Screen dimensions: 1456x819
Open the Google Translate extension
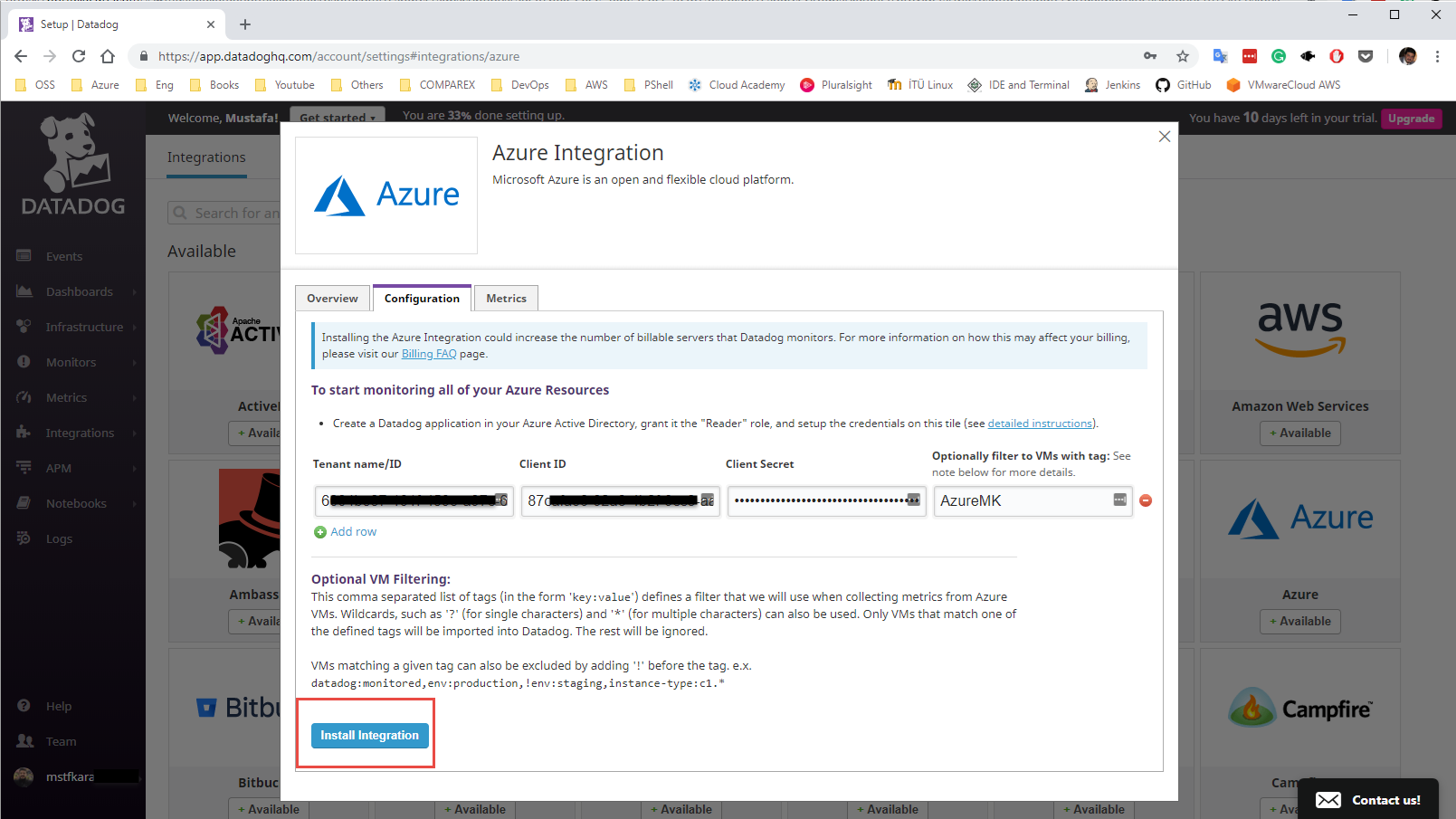pyautogui.click(x=1221, y=56)
